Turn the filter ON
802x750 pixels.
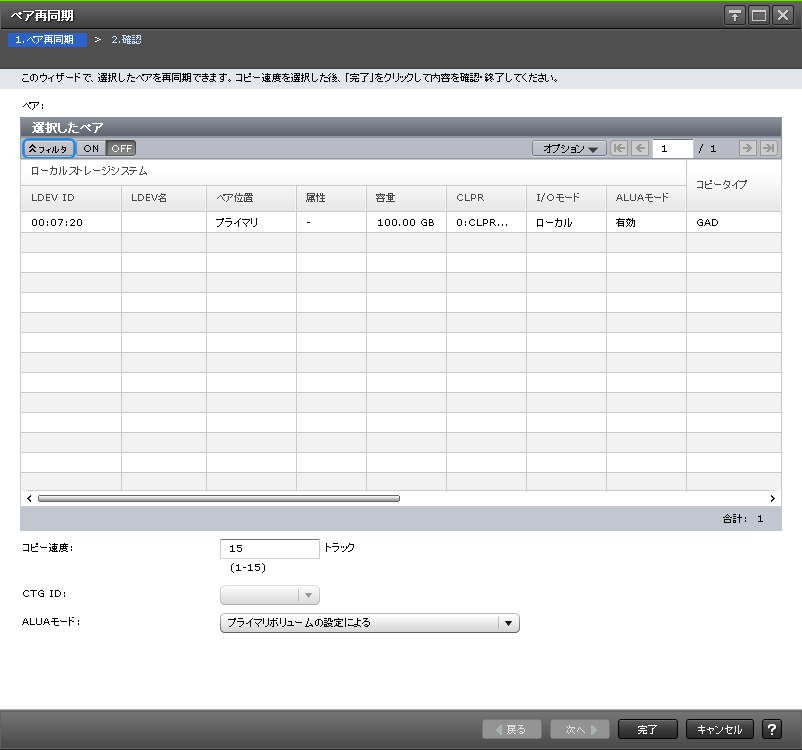click(91, 148)
